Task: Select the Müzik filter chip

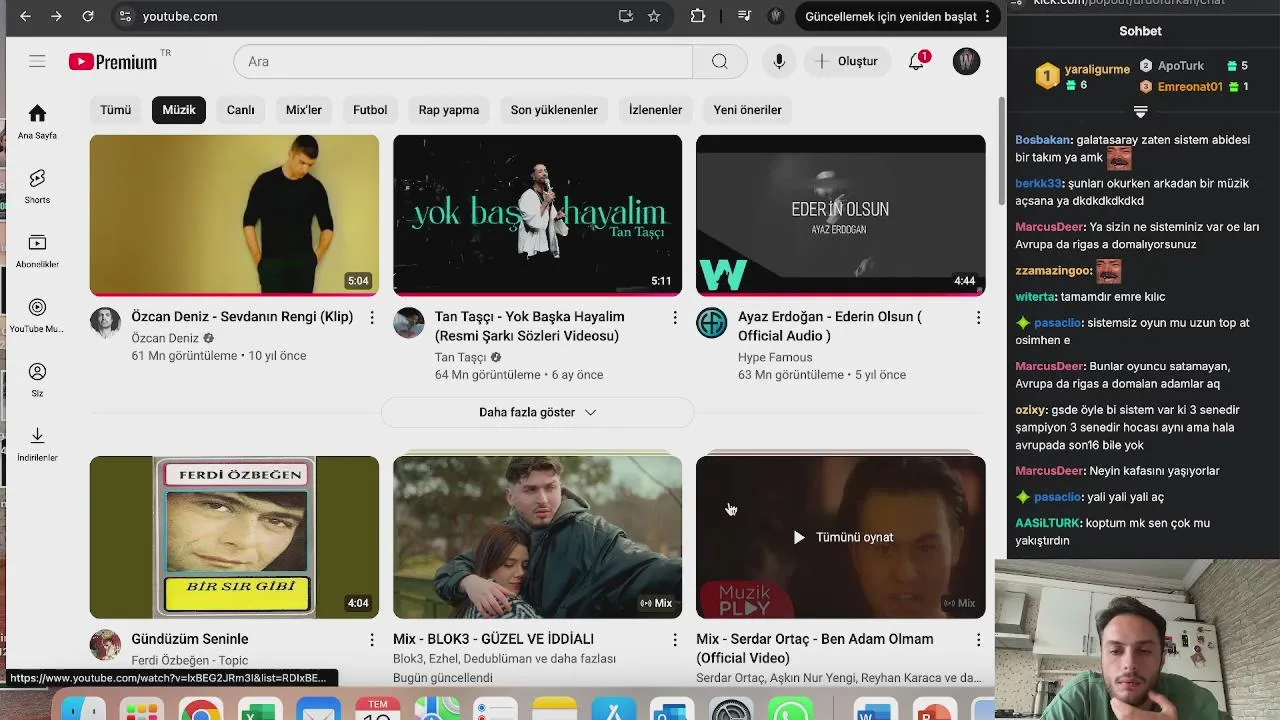Action: pos(179,110)
